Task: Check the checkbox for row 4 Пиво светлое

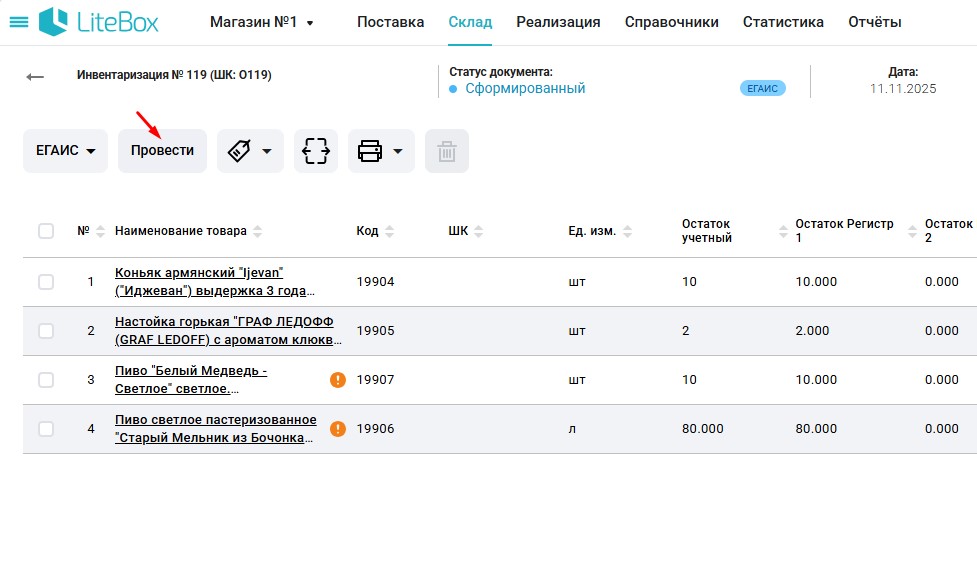Action: pyautogui.click(x=45, y=428)
